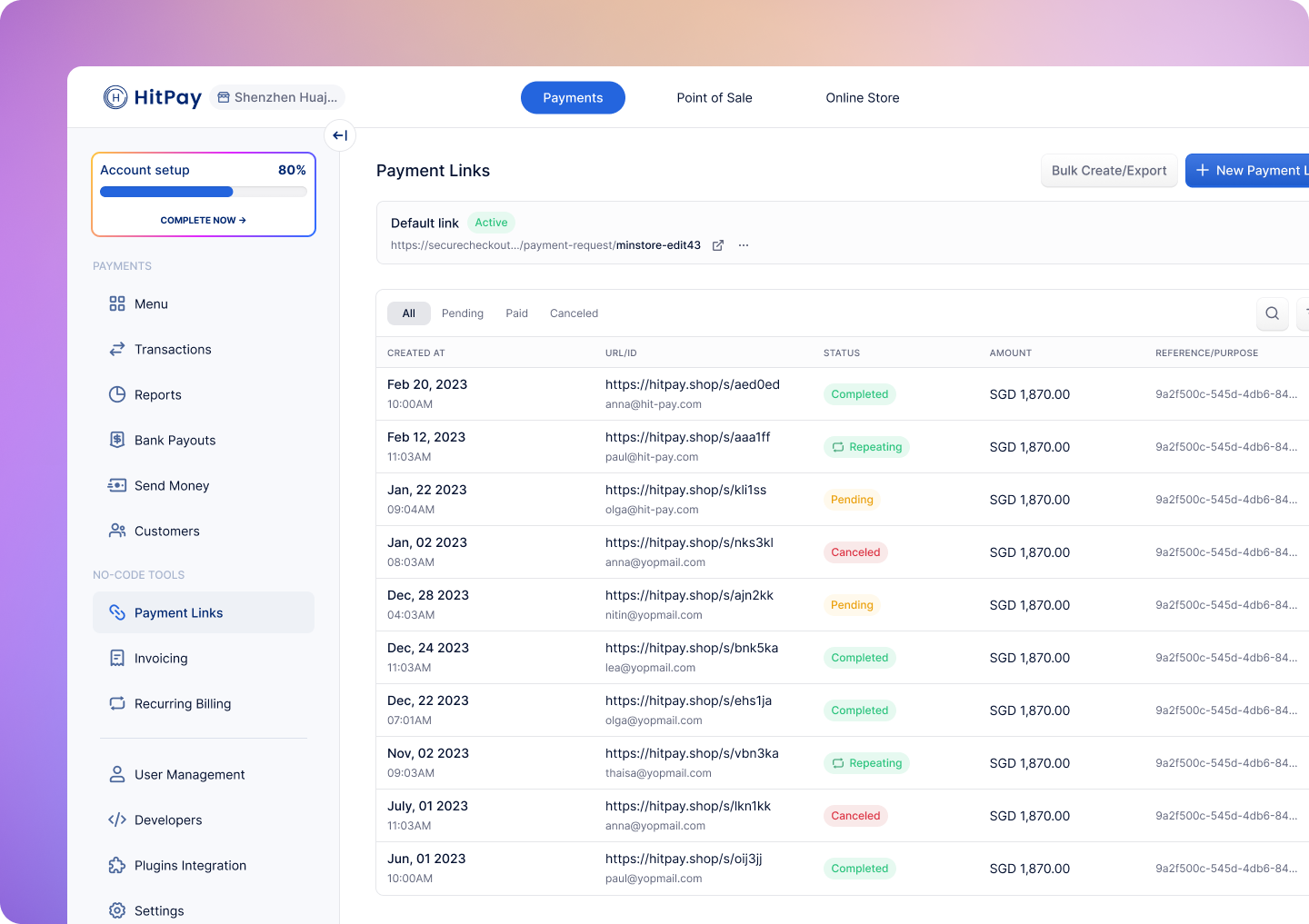Click link https://hitpay.shop/s/oij3jj
Image resolution: width=1309 pixels, height=924 pixels.
pyautogui.click(x=684, y=859)
